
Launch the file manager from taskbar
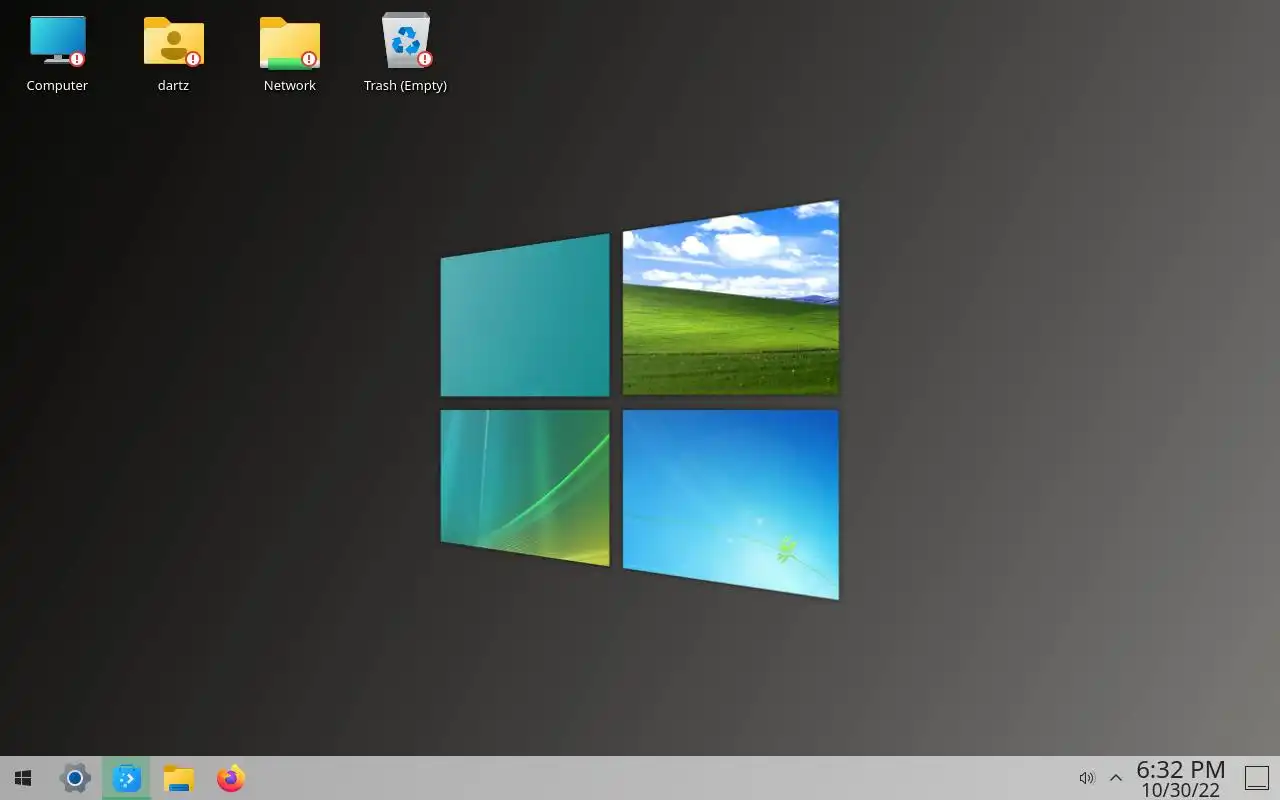[179, 778]
